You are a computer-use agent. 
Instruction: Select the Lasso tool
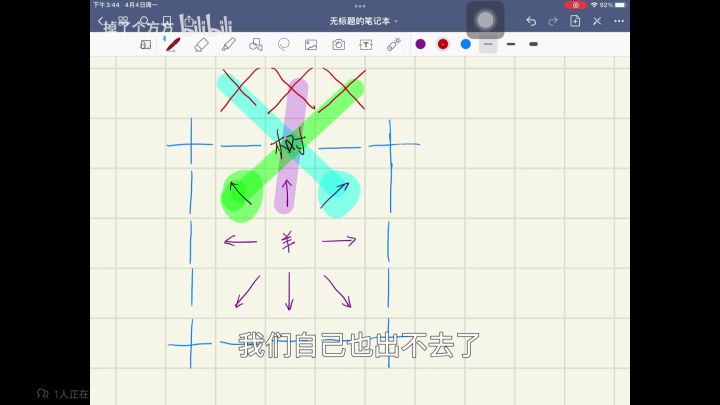click(x=284, y=45)
